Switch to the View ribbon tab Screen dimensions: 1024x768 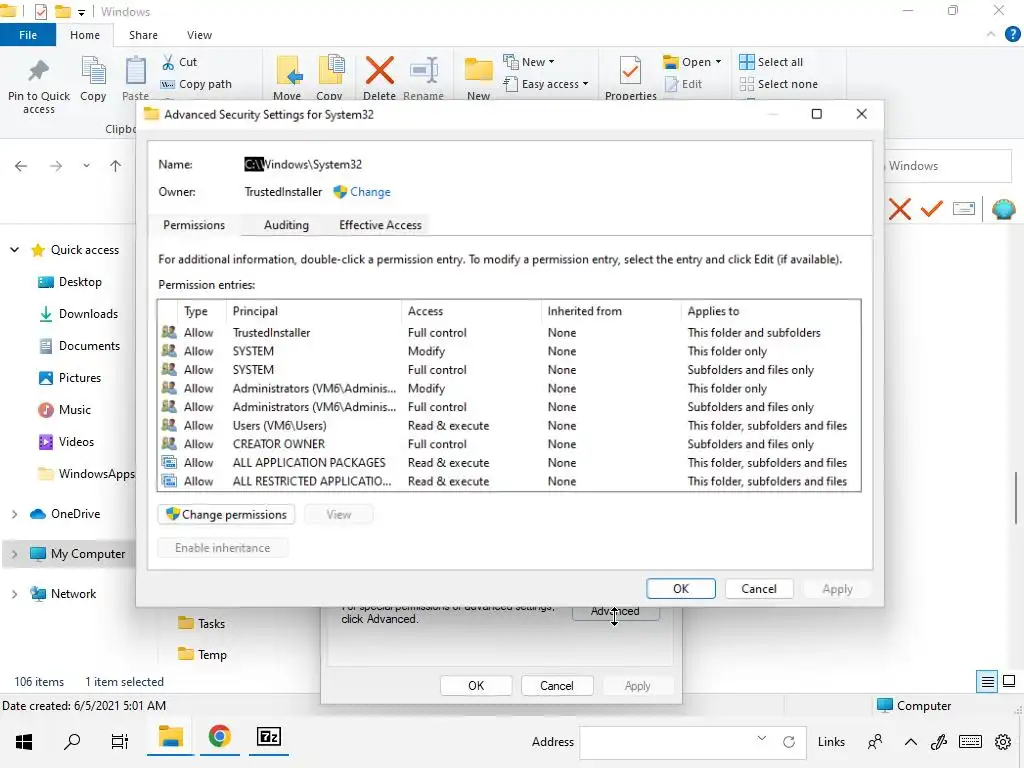pyautogui.click(x=199, y=35)
